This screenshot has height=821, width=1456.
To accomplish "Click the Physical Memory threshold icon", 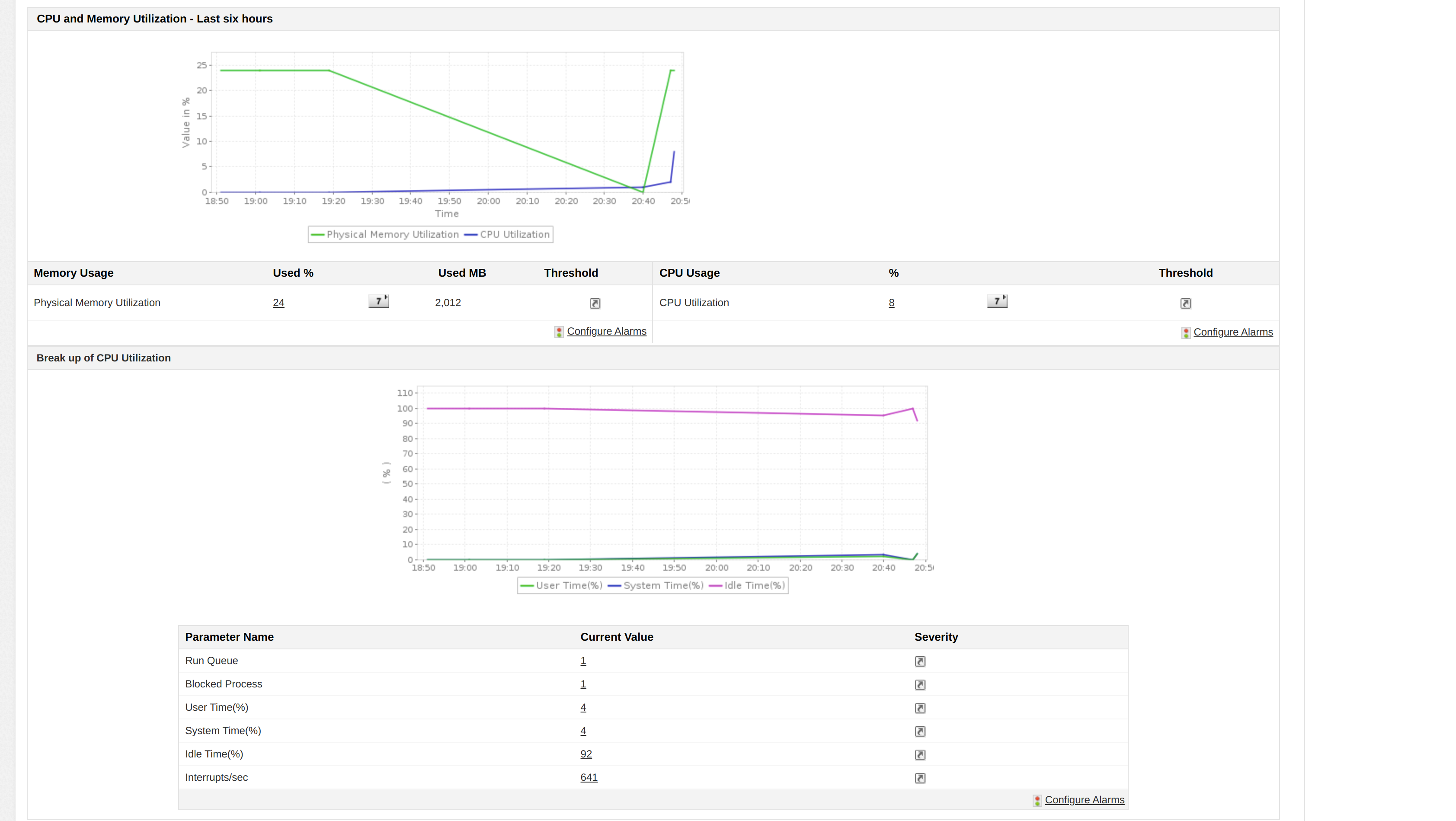I will [x=595, y=303].
